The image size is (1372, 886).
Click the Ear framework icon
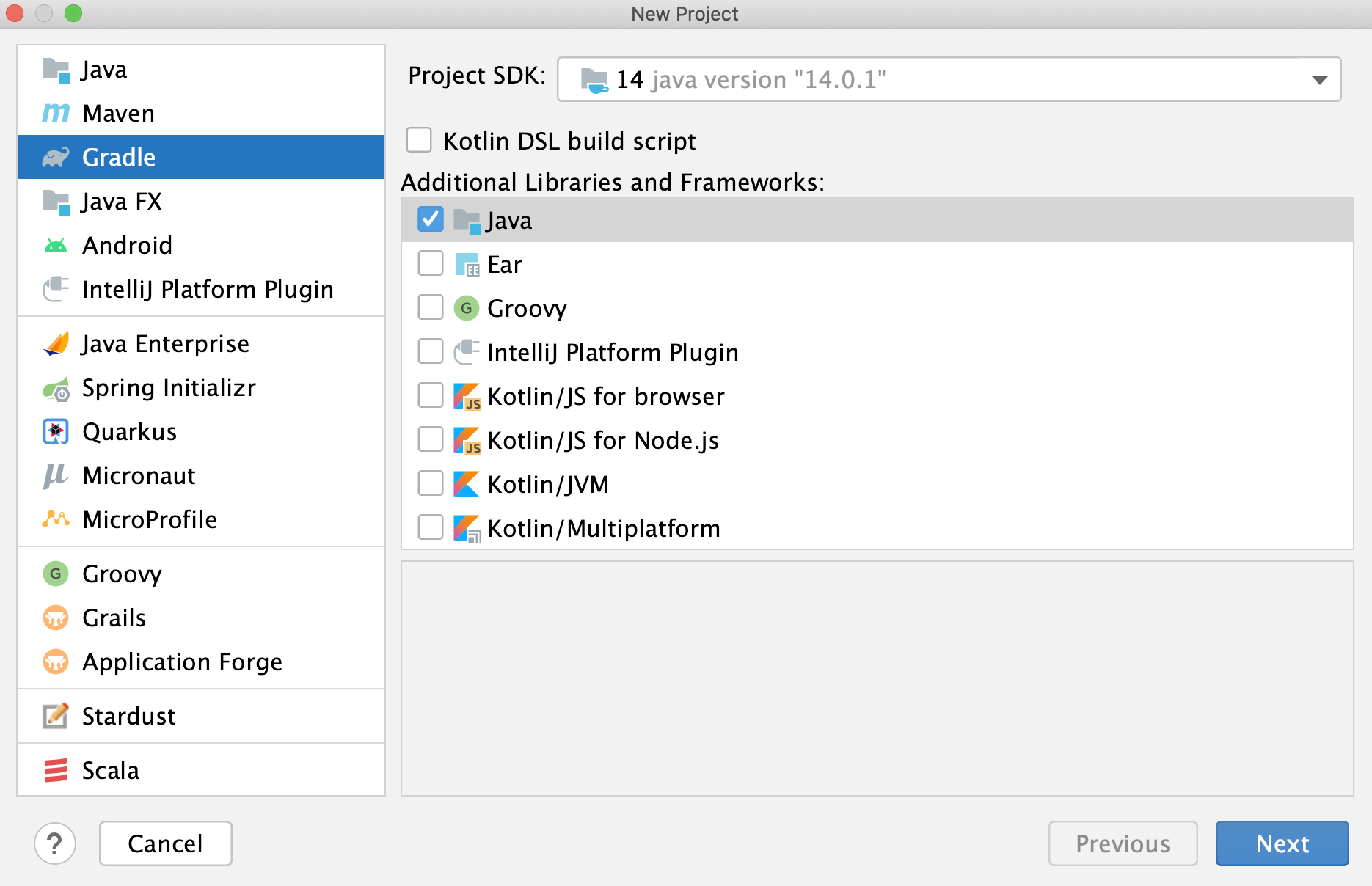467,265
